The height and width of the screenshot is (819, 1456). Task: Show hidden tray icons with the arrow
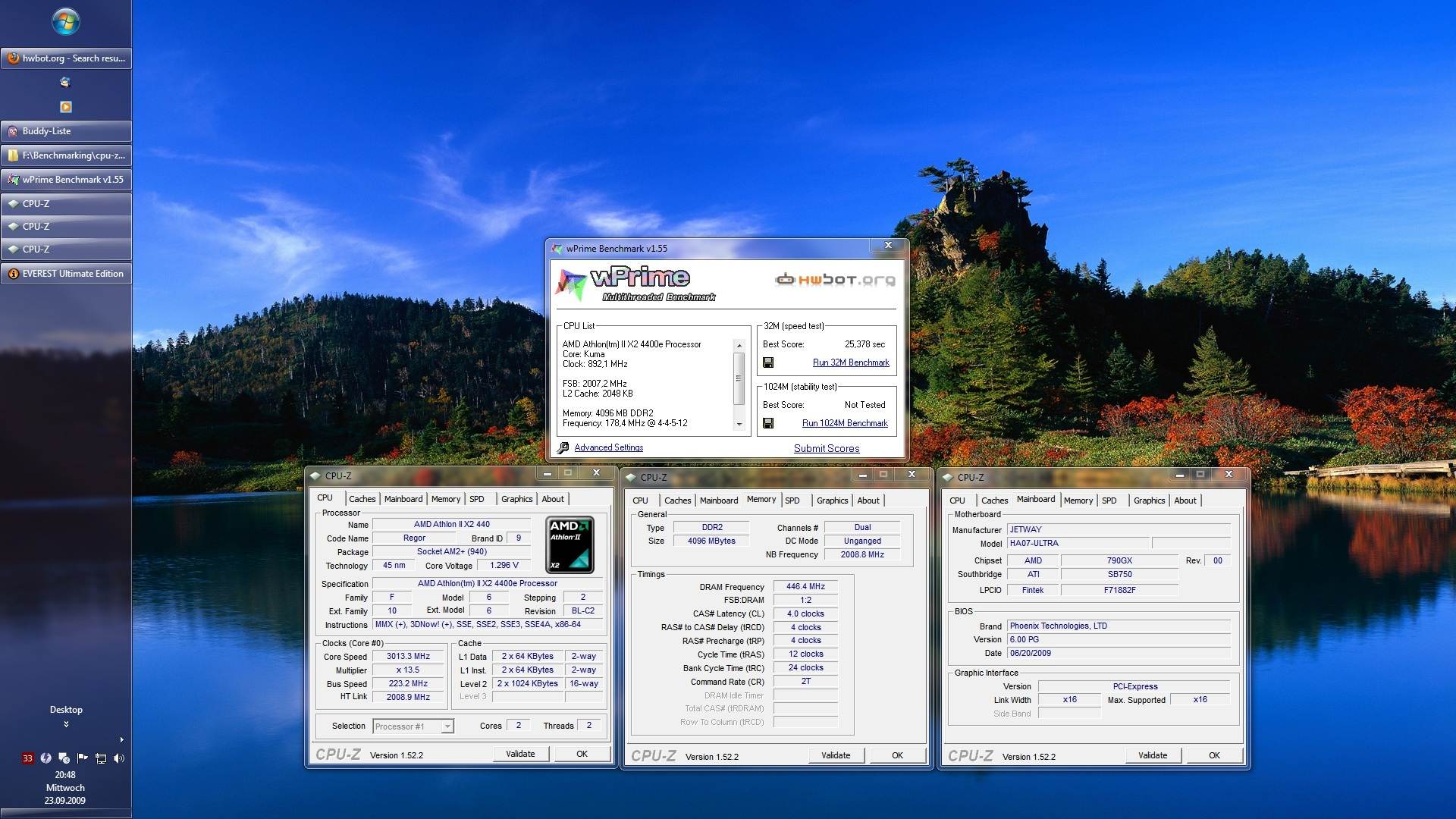click(121, 739)
